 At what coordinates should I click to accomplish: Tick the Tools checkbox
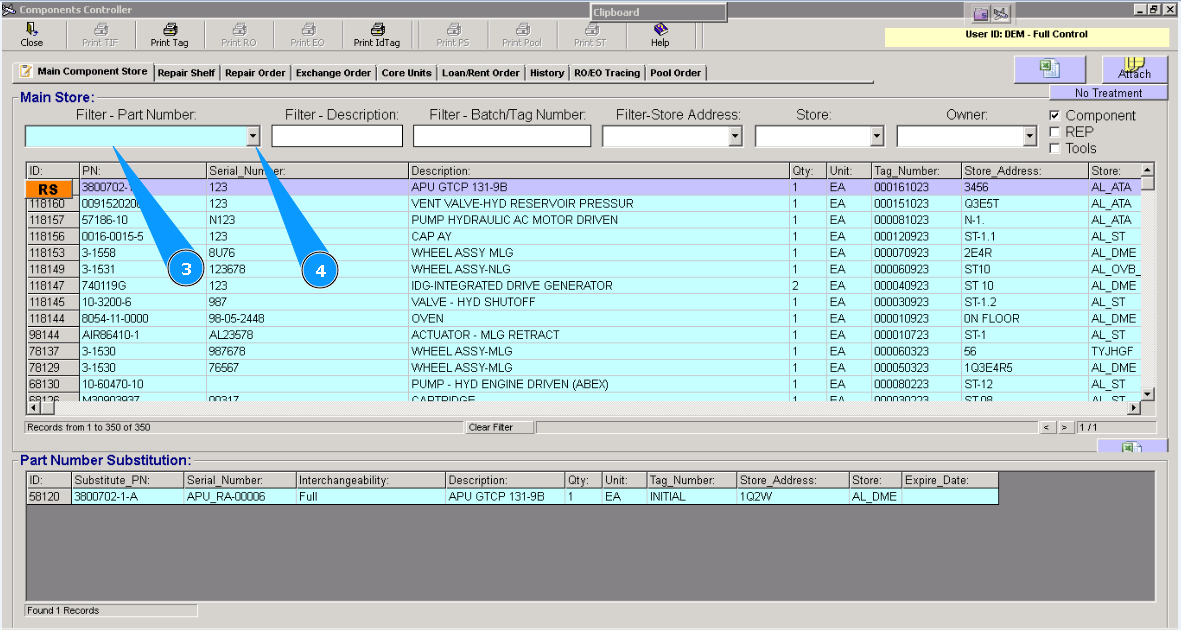coord(1055,148)
